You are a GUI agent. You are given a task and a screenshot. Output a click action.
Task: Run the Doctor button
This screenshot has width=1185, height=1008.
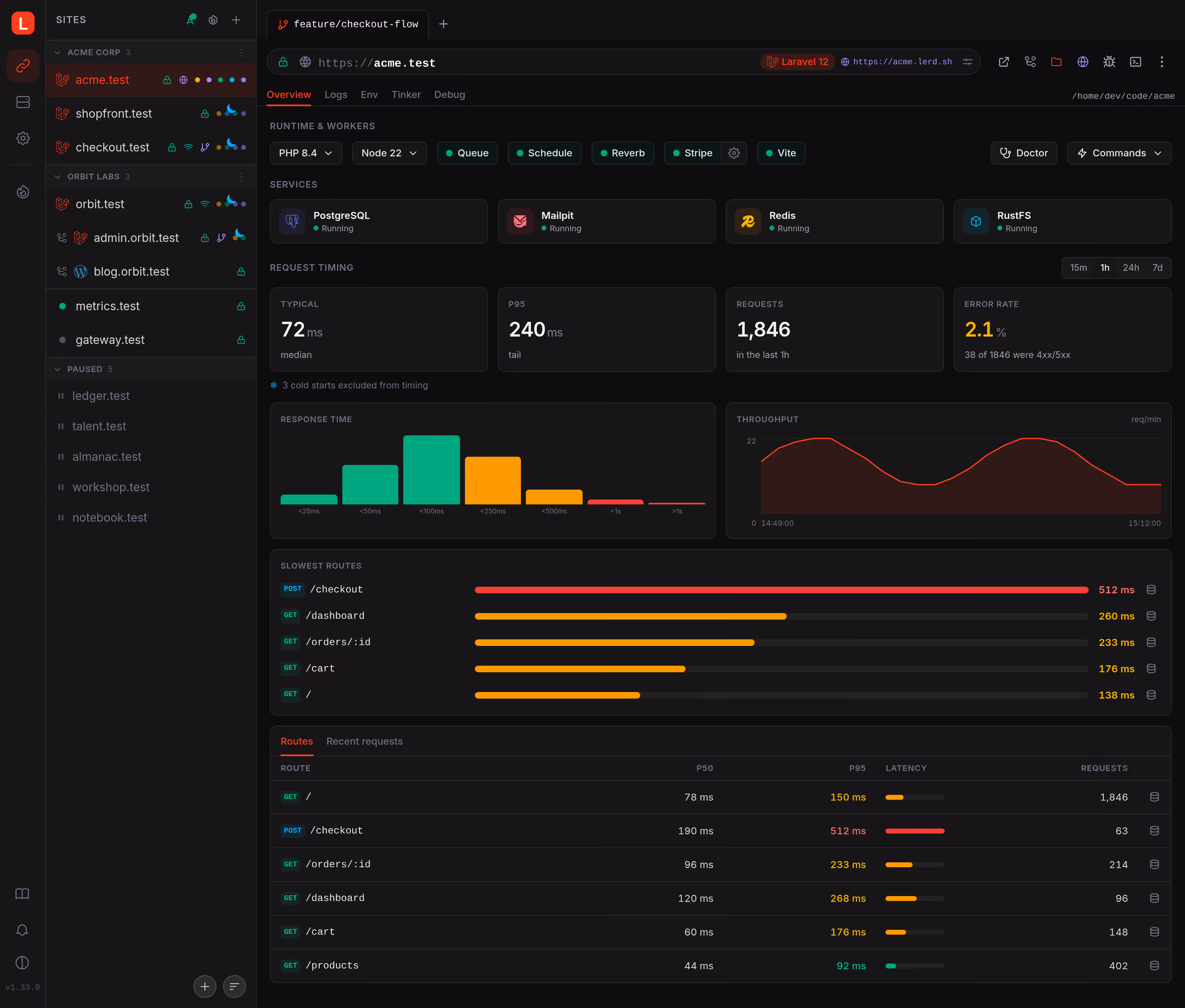(x=1023, y=153)
